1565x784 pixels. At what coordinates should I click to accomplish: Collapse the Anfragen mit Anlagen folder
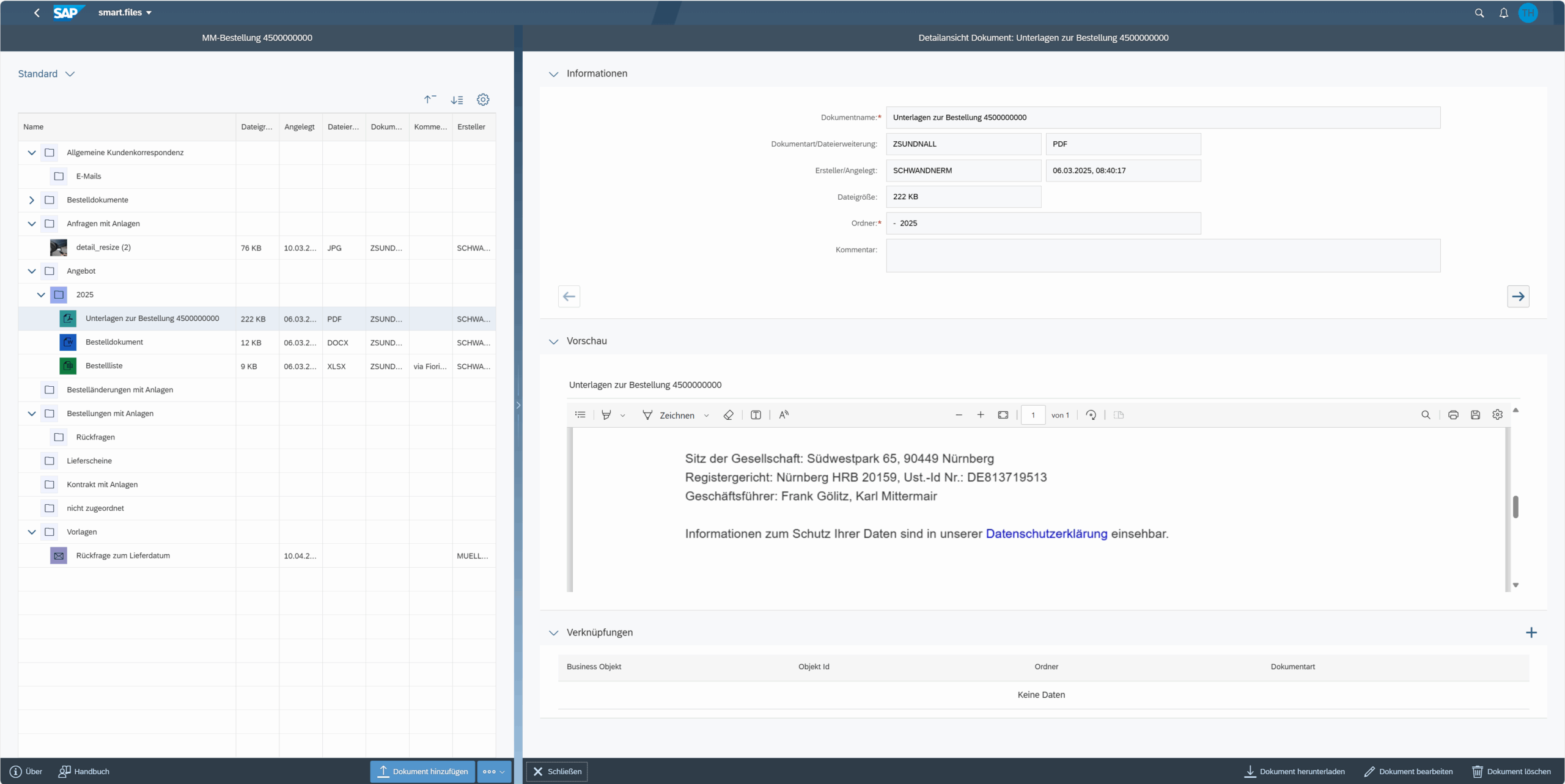tap(32, 224)
